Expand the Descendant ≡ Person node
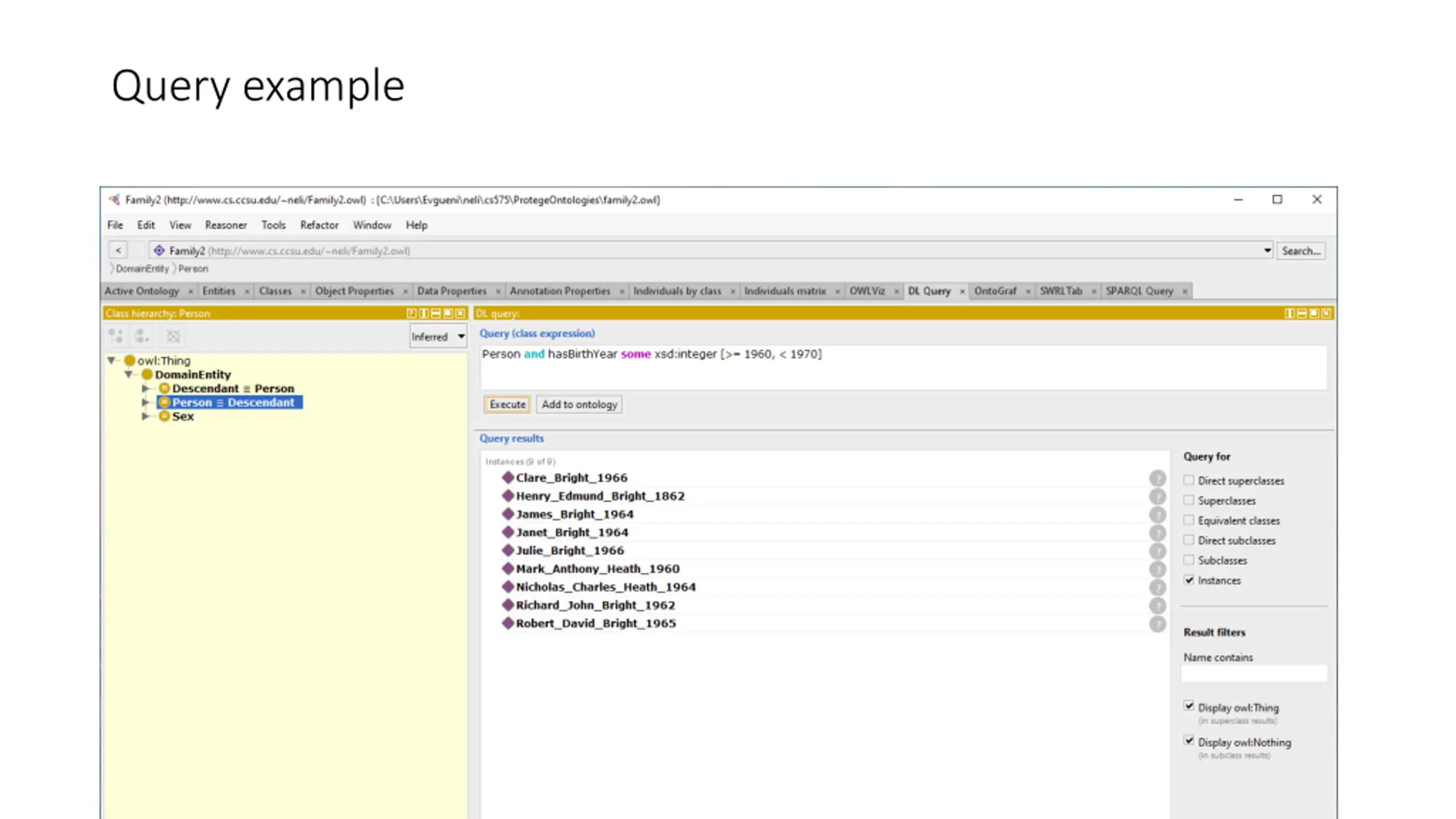Viewport: 1456px width, 819px height. click(146, 388)
